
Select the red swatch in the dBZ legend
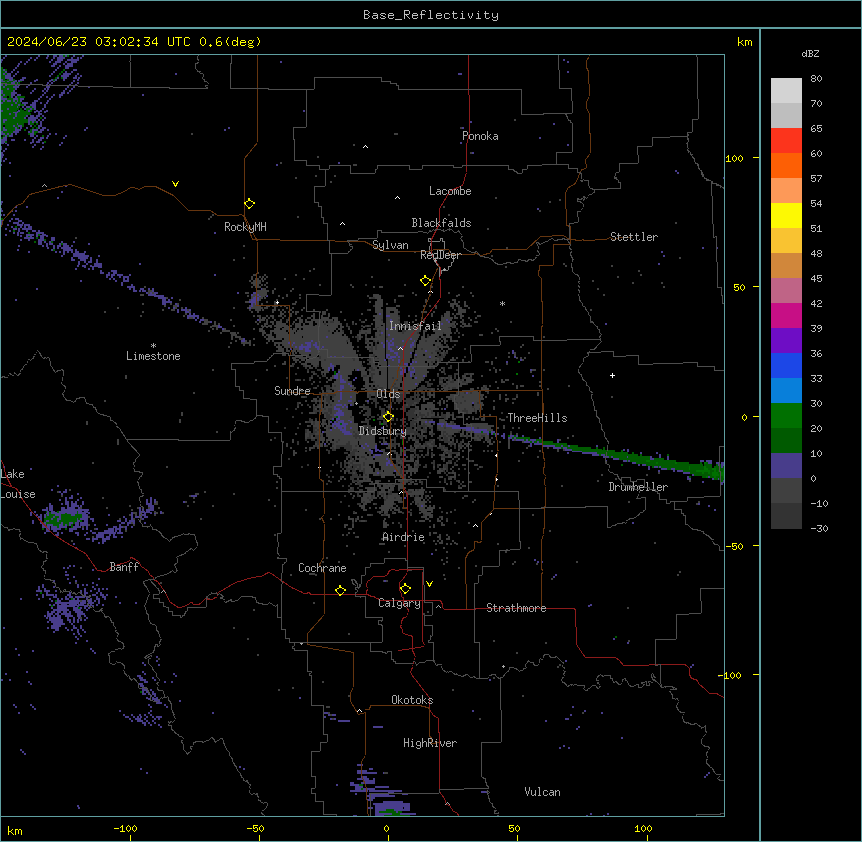[x=786, y=140]
